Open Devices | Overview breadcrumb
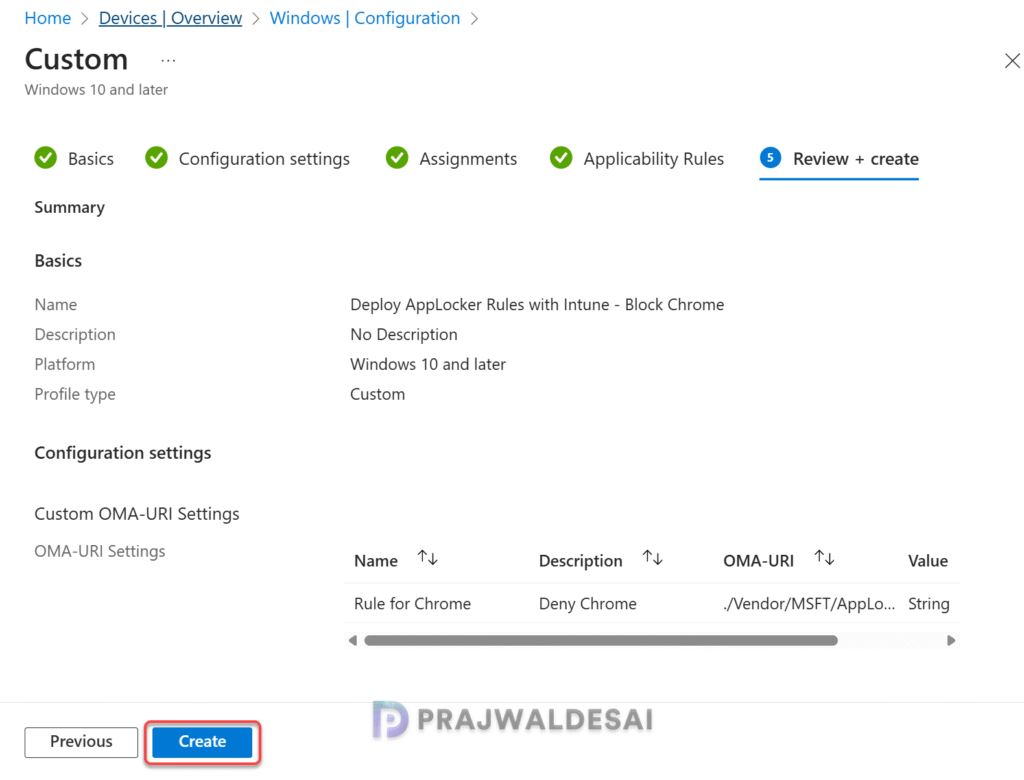This screenshot has height=780, width=1024. click(170, 18)
